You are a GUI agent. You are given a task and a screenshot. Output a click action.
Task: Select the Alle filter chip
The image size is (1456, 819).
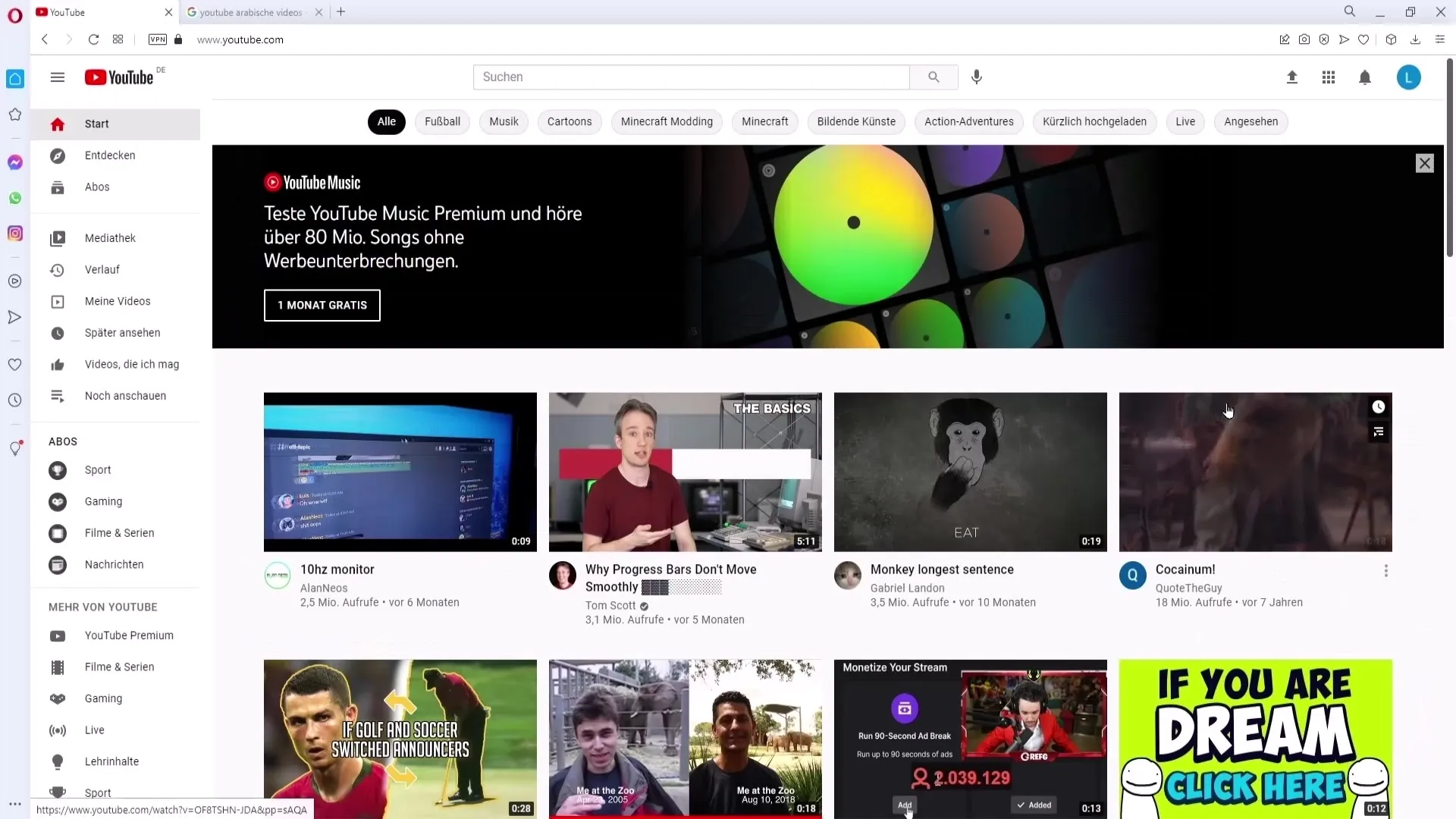[x=387, y=122]
